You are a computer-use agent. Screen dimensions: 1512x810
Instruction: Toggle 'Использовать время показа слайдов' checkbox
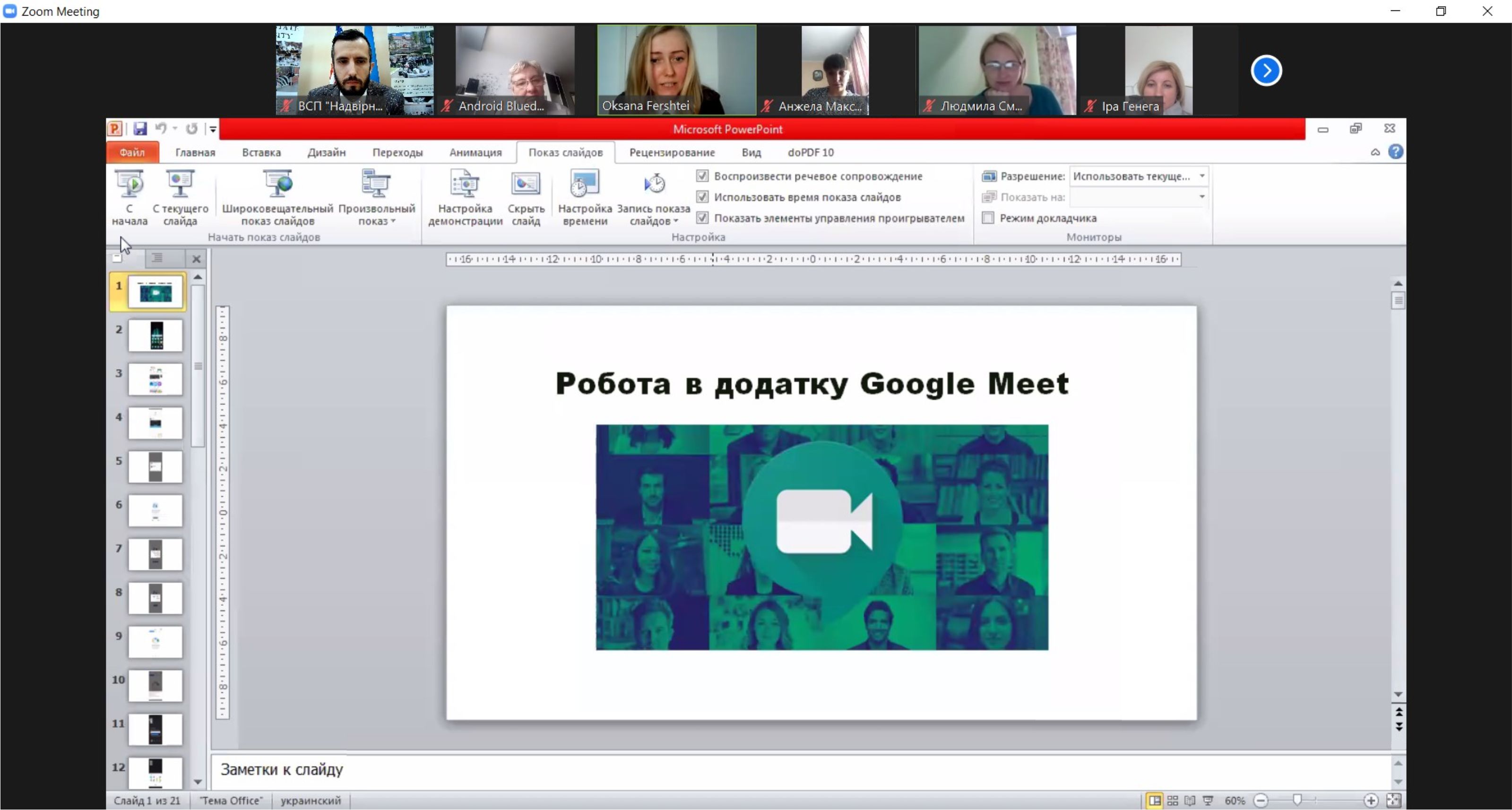[702, 197]
